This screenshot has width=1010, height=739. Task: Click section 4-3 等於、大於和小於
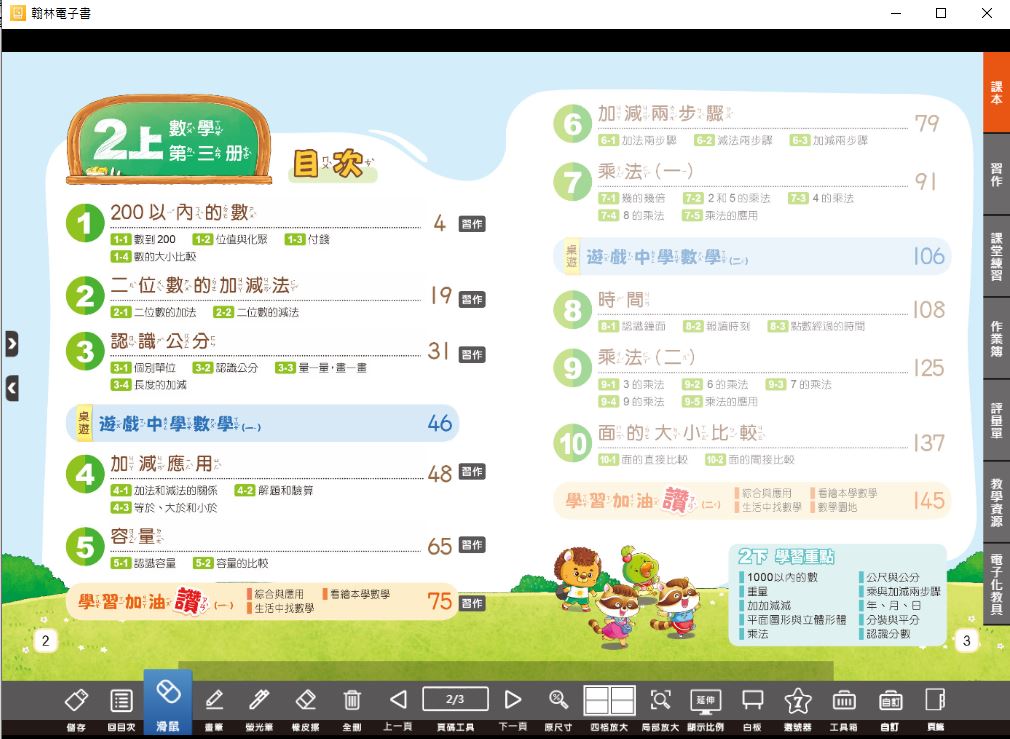(164, 508)
